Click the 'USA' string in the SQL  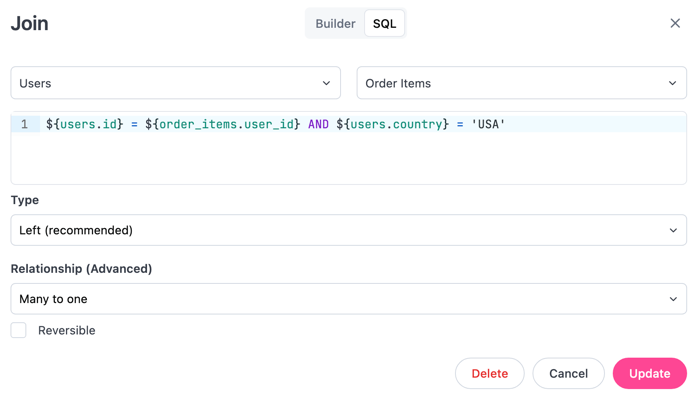click(488, 124)
